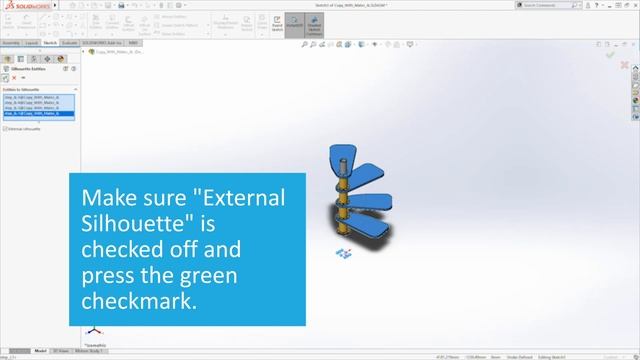
Task: Switch to the Layout ribbon tab
Action: (31, 43)
